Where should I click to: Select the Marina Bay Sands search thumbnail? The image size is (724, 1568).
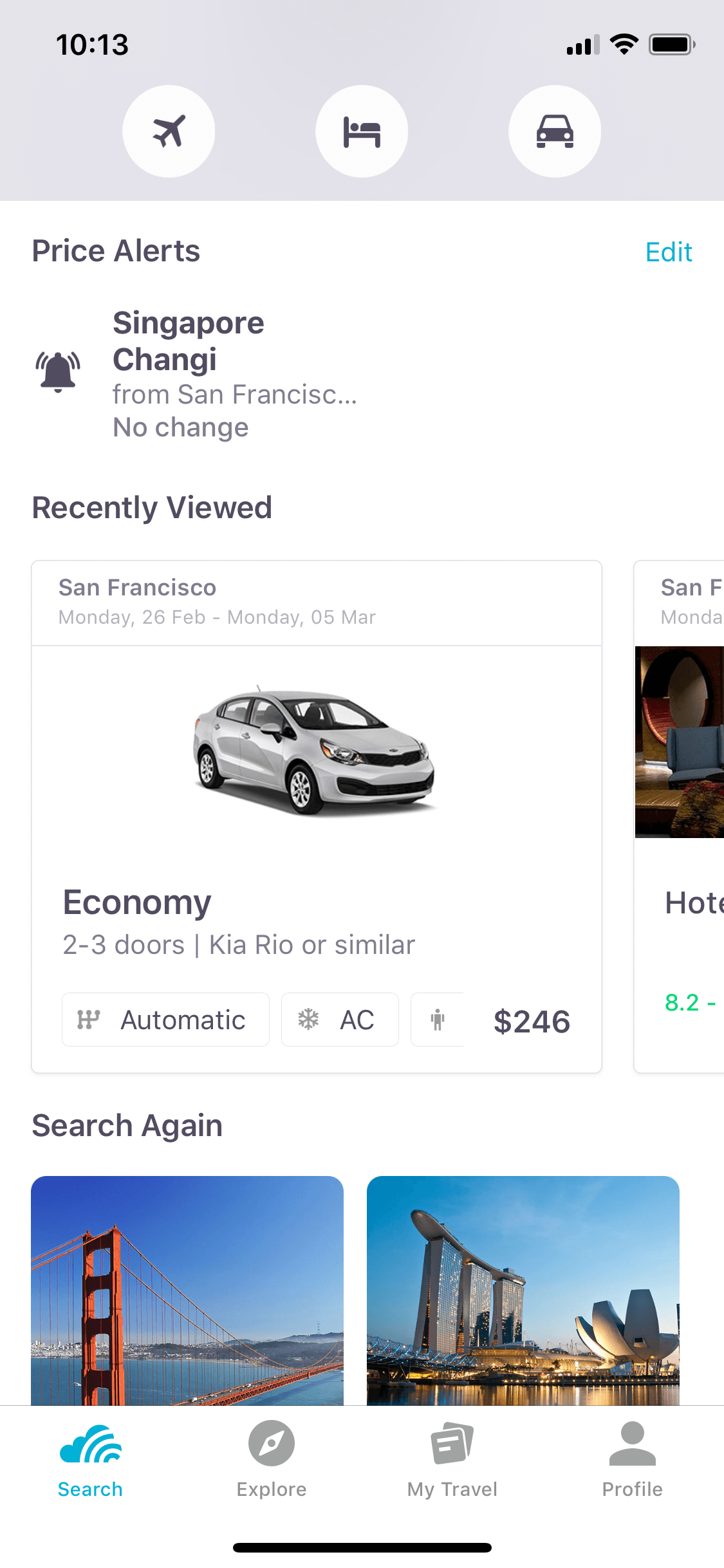pos(523,1291)
